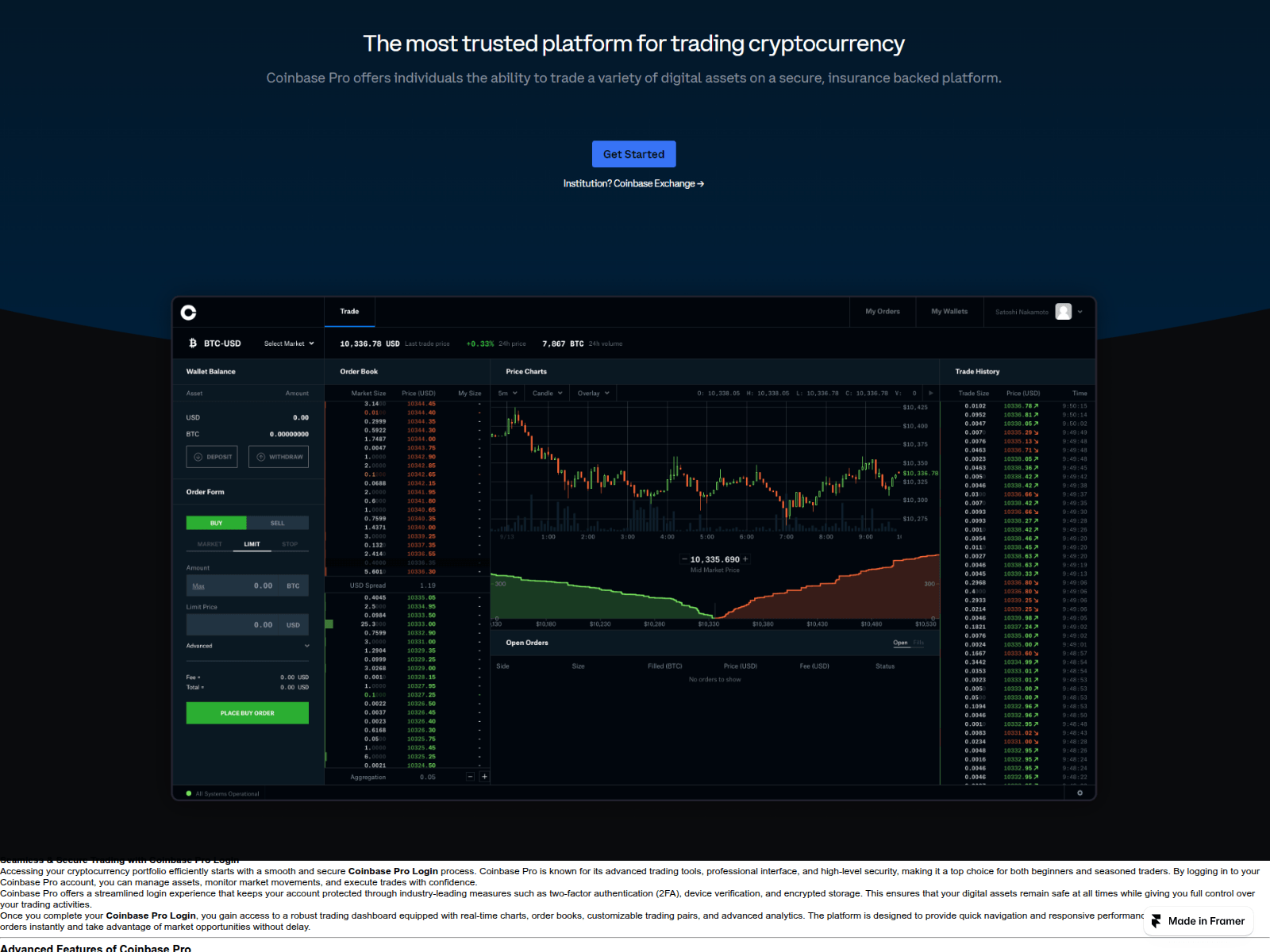Image resolution: width=1270 pixels, height=952 pixels.
Task: Click the All Systems Operational status indicator
Action: click(x=222, y=793)
